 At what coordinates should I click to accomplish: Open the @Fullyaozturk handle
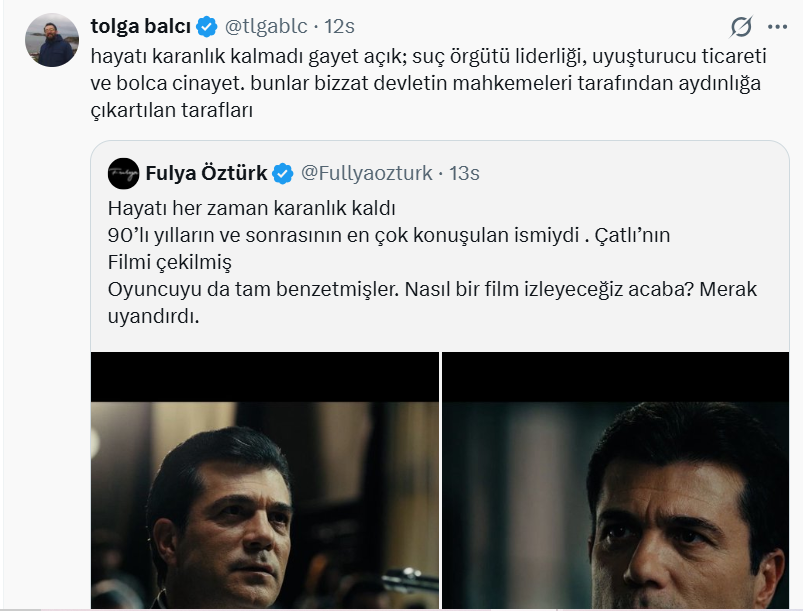tap(366, 173)
